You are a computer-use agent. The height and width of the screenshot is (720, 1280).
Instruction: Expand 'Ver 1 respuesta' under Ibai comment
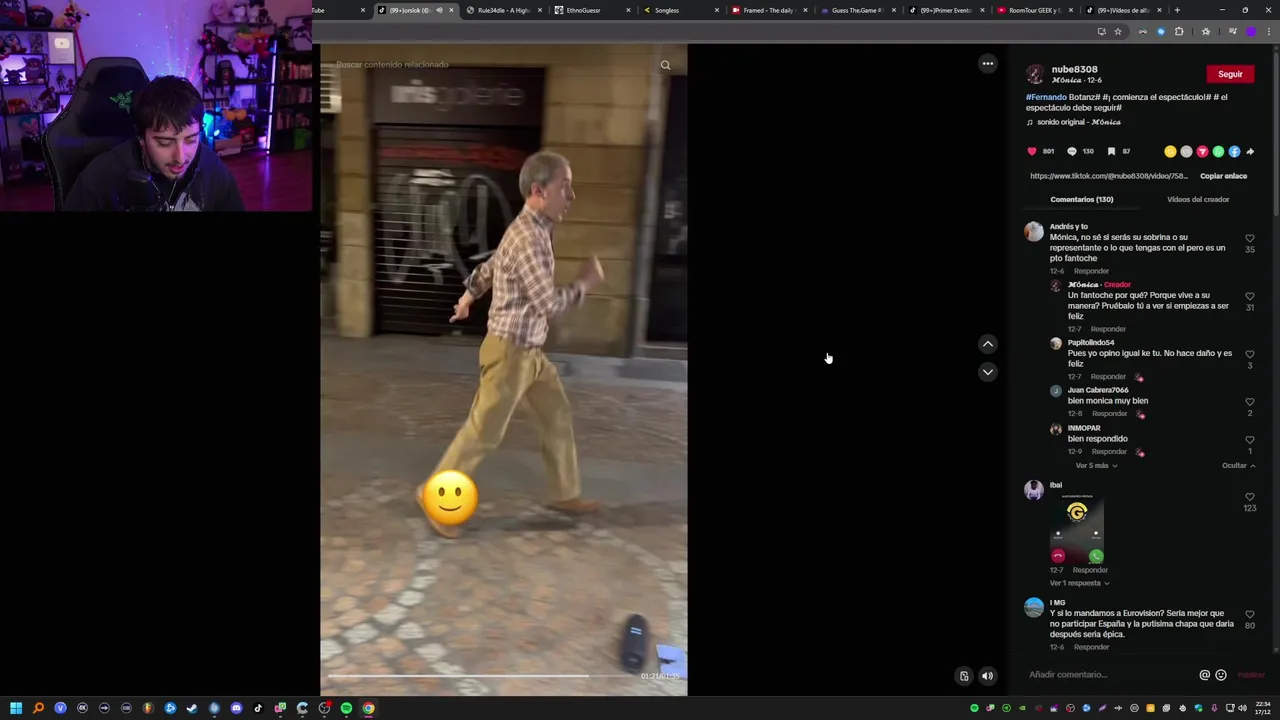pos(1079,583)
